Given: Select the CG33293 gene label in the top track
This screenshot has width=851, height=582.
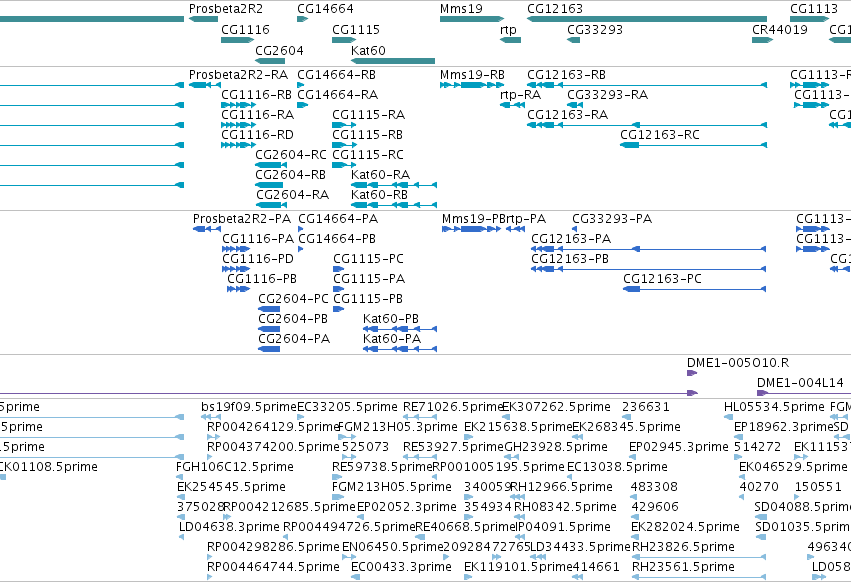Looking at the screenshot, I should pyautogui.click(x=595, y=29).
